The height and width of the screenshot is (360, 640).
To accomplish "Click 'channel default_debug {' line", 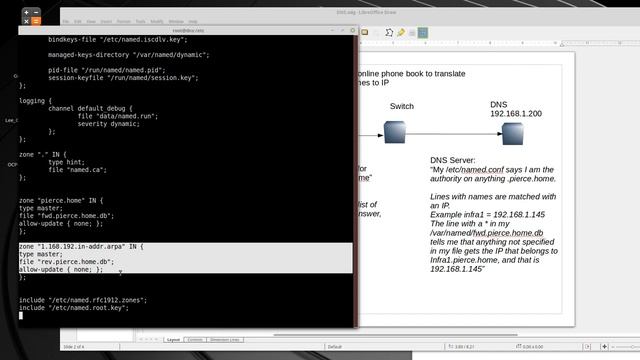I will [x=90, y=109].
